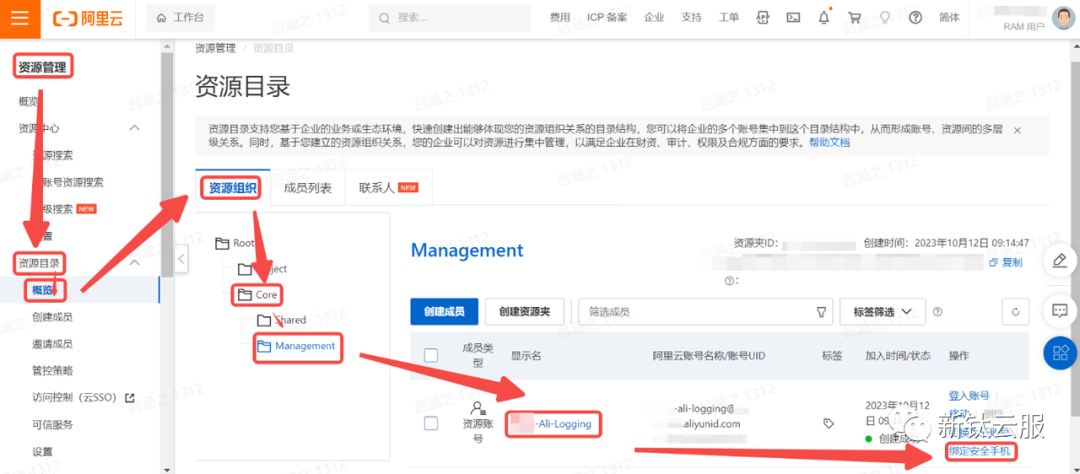Check the Ali-Logging row checkbox
Viewport: 1080px width, 474px height.
tap(431, 424)
